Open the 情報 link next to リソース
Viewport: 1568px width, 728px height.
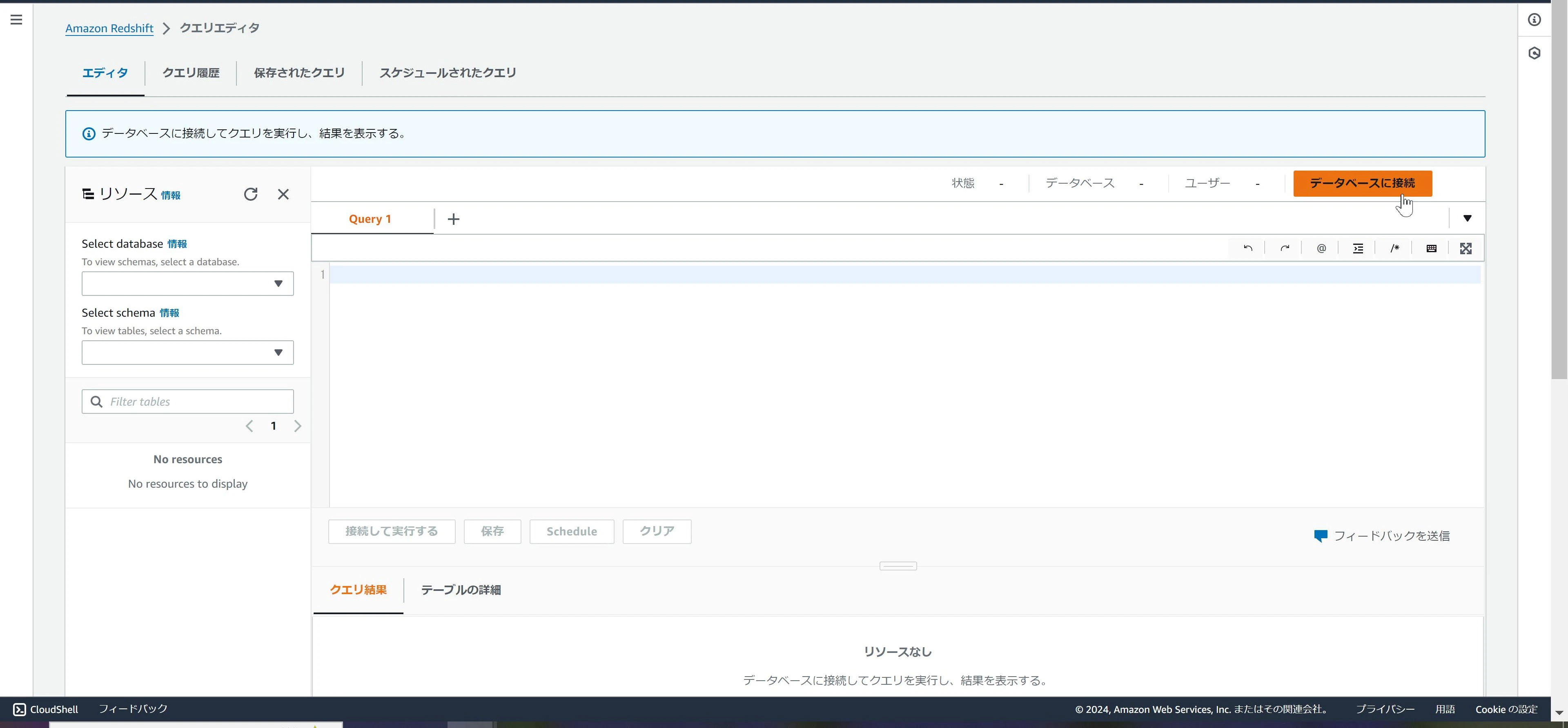click(x=171, y=195)
